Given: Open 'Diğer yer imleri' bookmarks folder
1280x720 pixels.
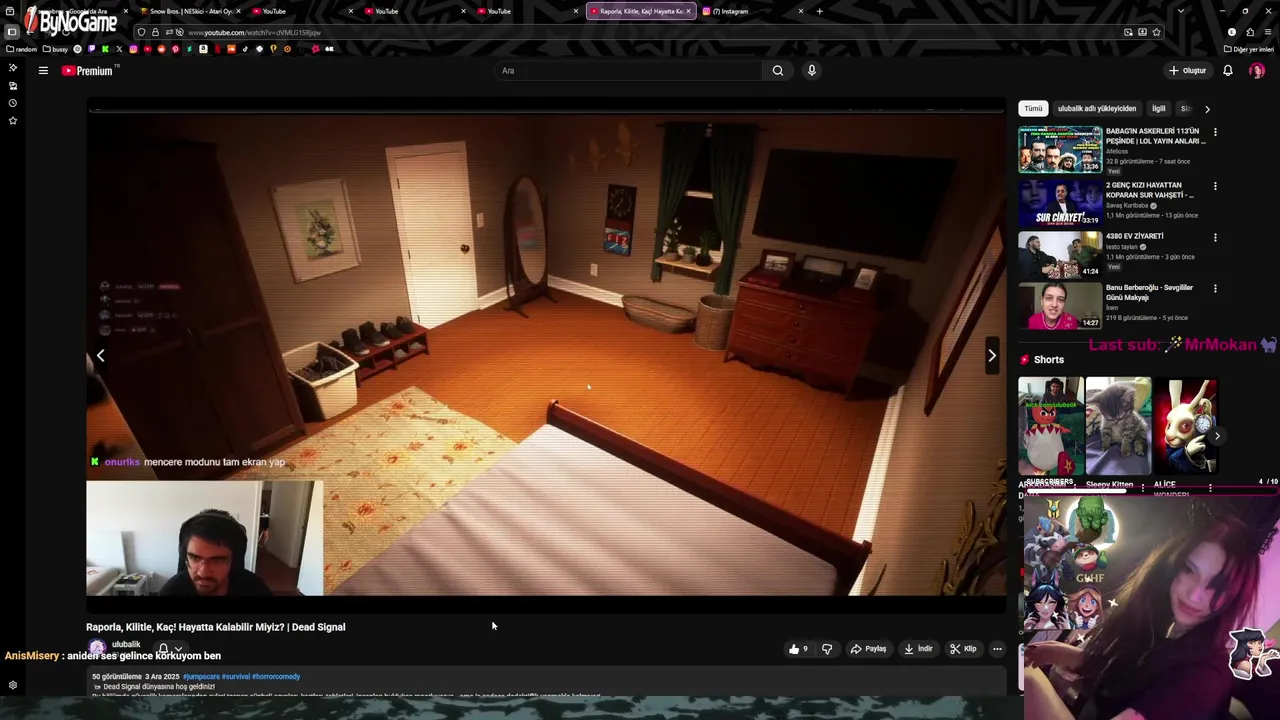Looking at the screenshot, I should pos(1249,49).
